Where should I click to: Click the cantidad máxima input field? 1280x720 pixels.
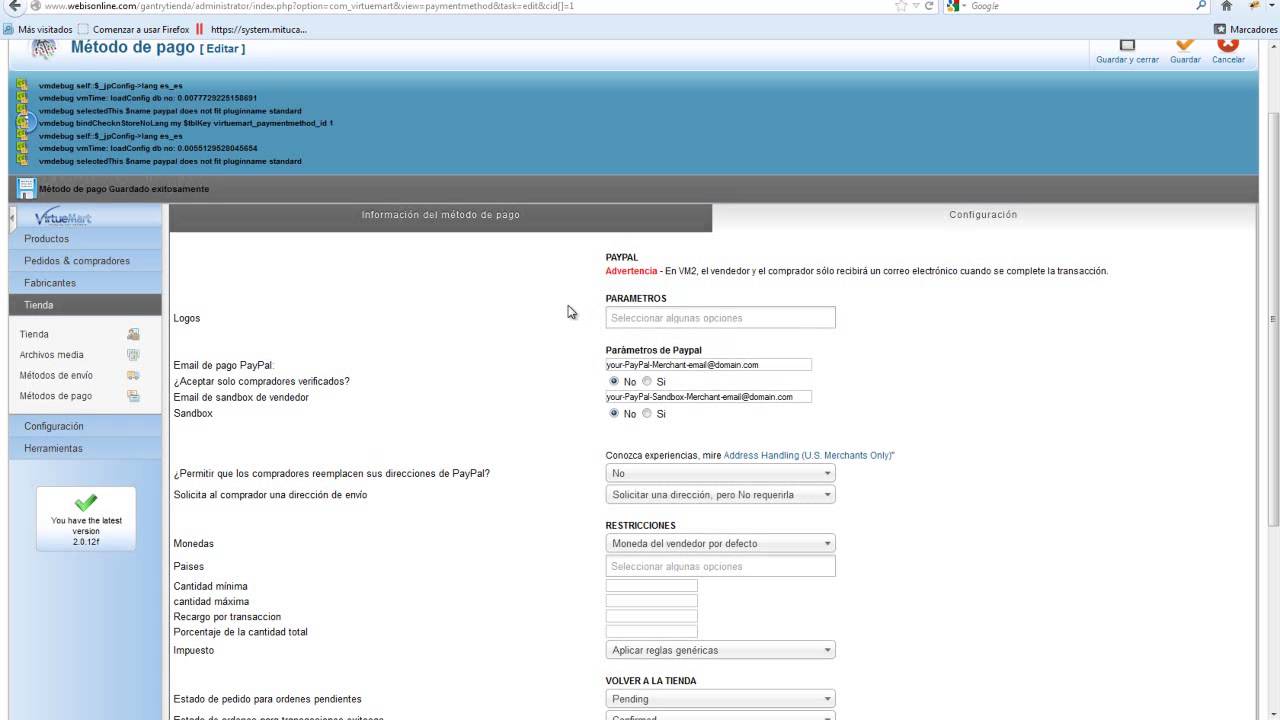pyautogui.click(x=651, y=601)
